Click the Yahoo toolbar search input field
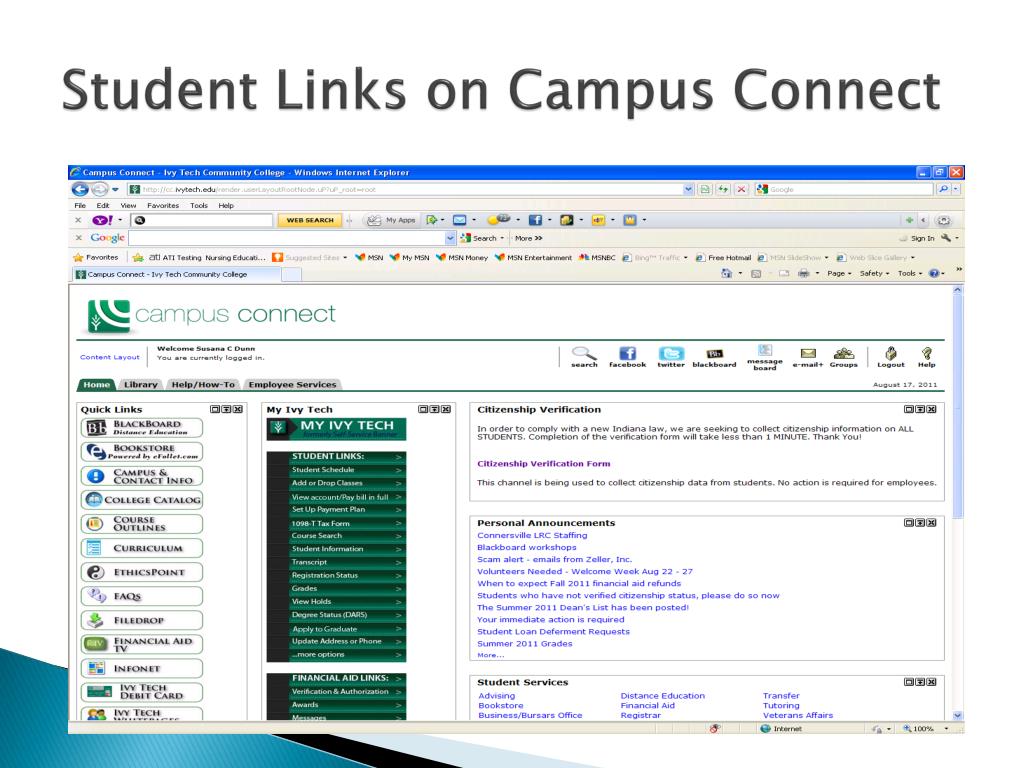This screenshot has width=1024, height=768. tap(201, 220)
